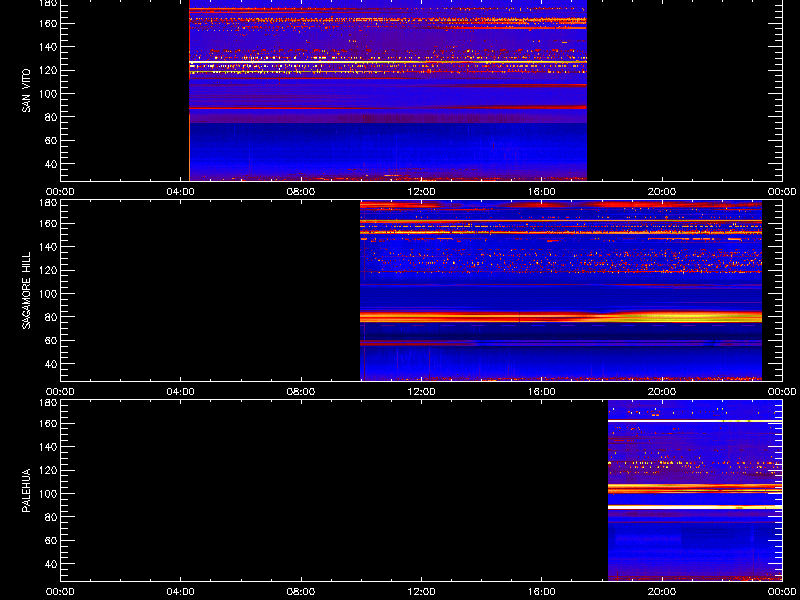Click 20:00 time label under San Vito plot
This screenshot has height=600, width=800.
[662, 192]
